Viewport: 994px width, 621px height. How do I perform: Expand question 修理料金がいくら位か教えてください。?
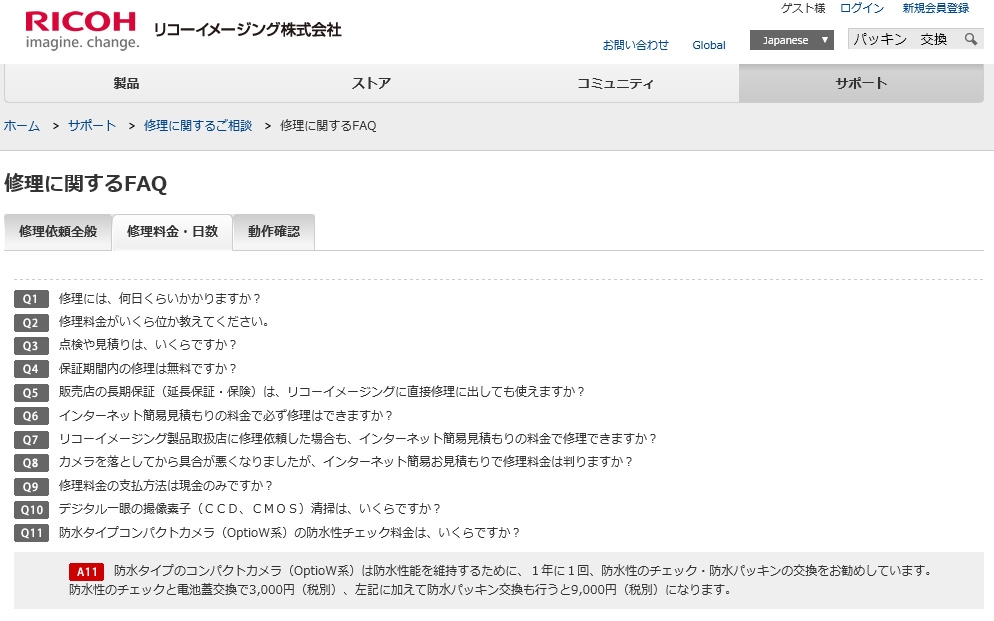(164, 322)
